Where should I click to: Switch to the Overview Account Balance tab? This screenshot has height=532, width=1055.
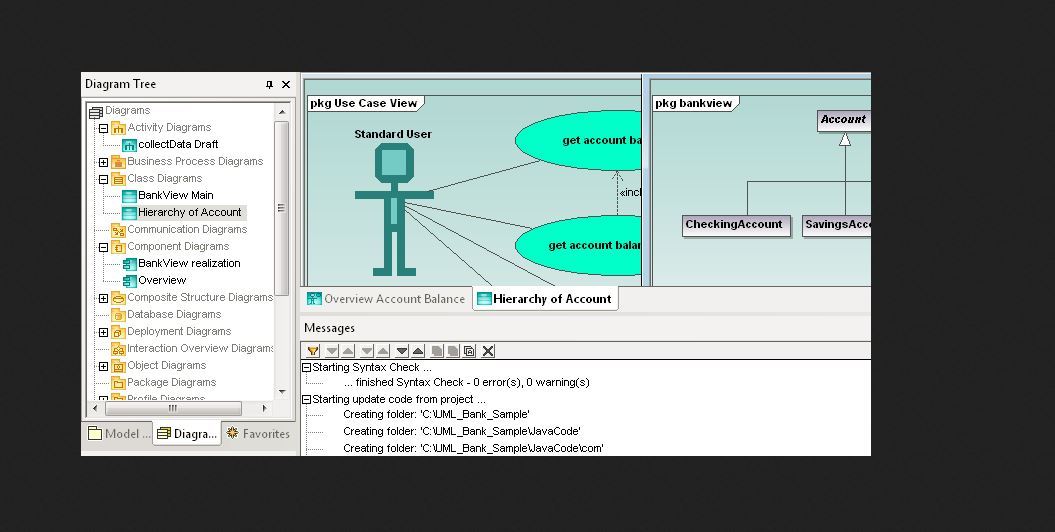(386, 299)
